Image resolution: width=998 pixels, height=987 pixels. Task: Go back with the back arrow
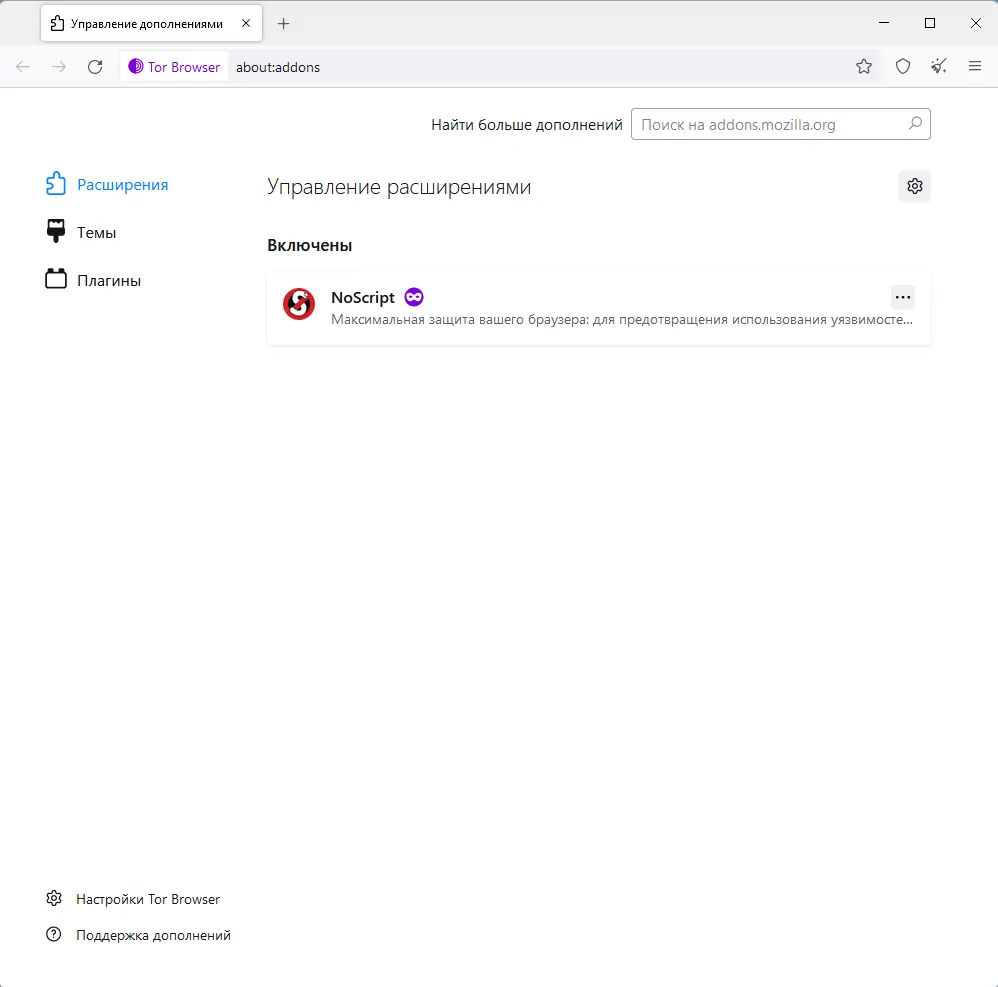click(x=23, y=67)
